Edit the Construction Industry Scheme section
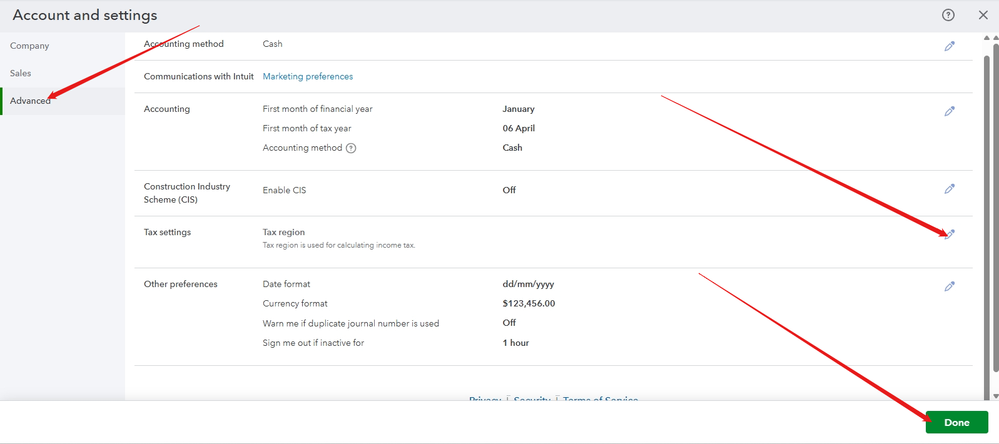 [x=950, y=189]
